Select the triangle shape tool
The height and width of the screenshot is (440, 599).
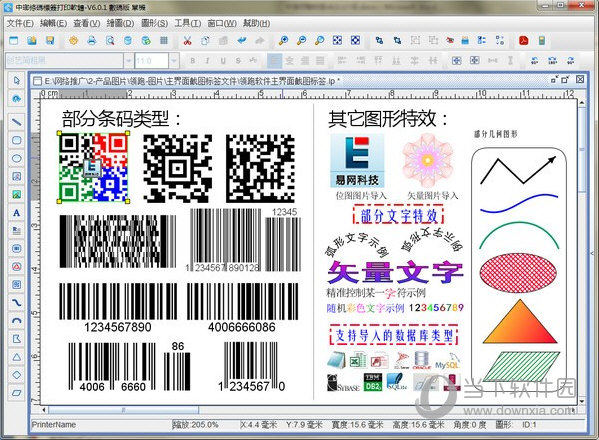pyautogui.click(x=16, y=357)
